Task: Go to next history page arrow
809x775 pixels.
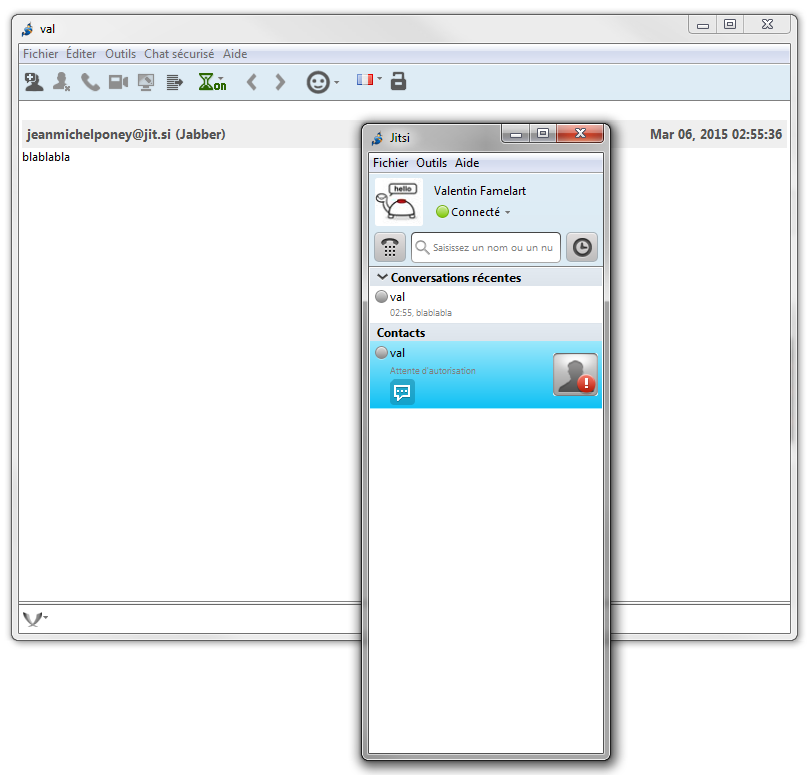Action: (x=280, y=82)
